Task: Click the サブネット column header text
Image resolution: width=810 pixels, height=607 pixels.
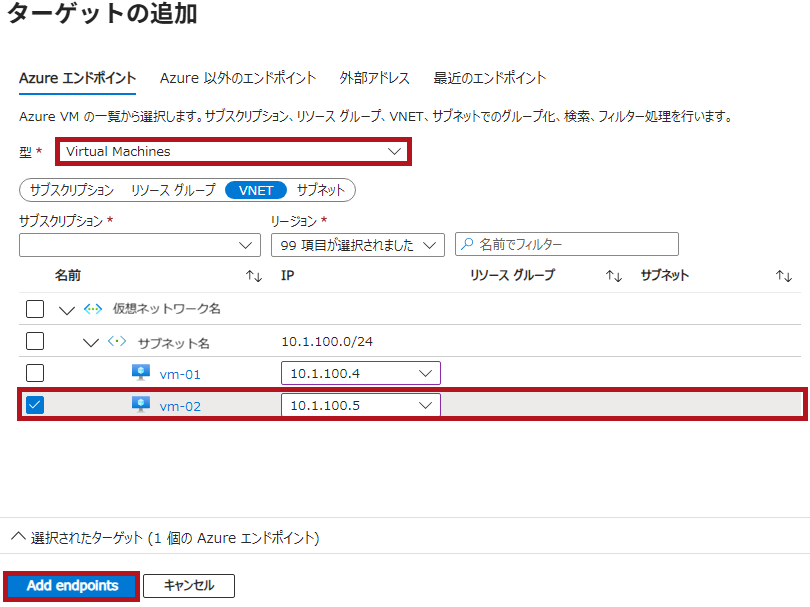Action: 664,275
